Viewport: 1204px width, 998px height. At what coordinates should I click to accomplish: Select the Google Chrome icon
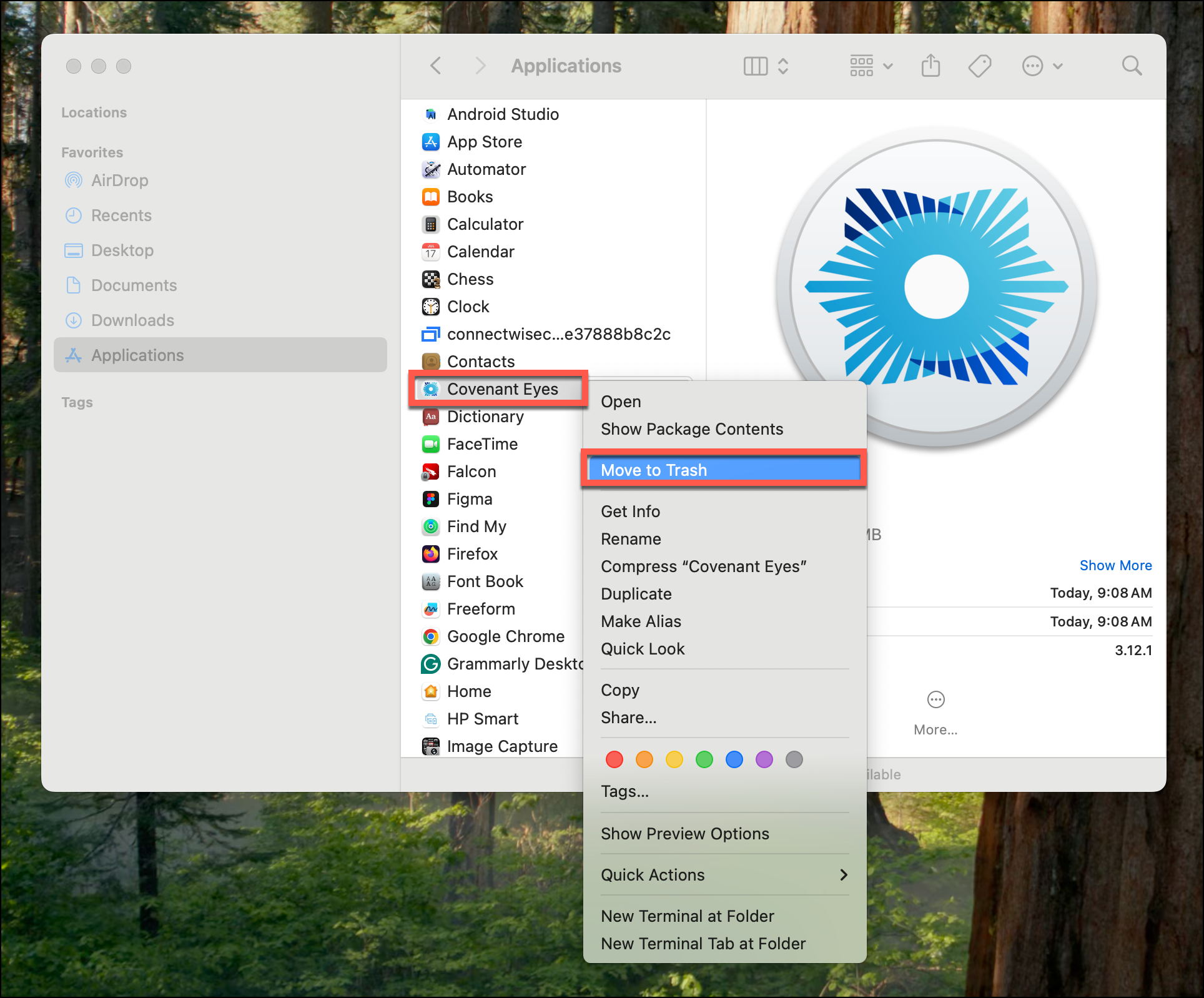[x=431, y=636]
